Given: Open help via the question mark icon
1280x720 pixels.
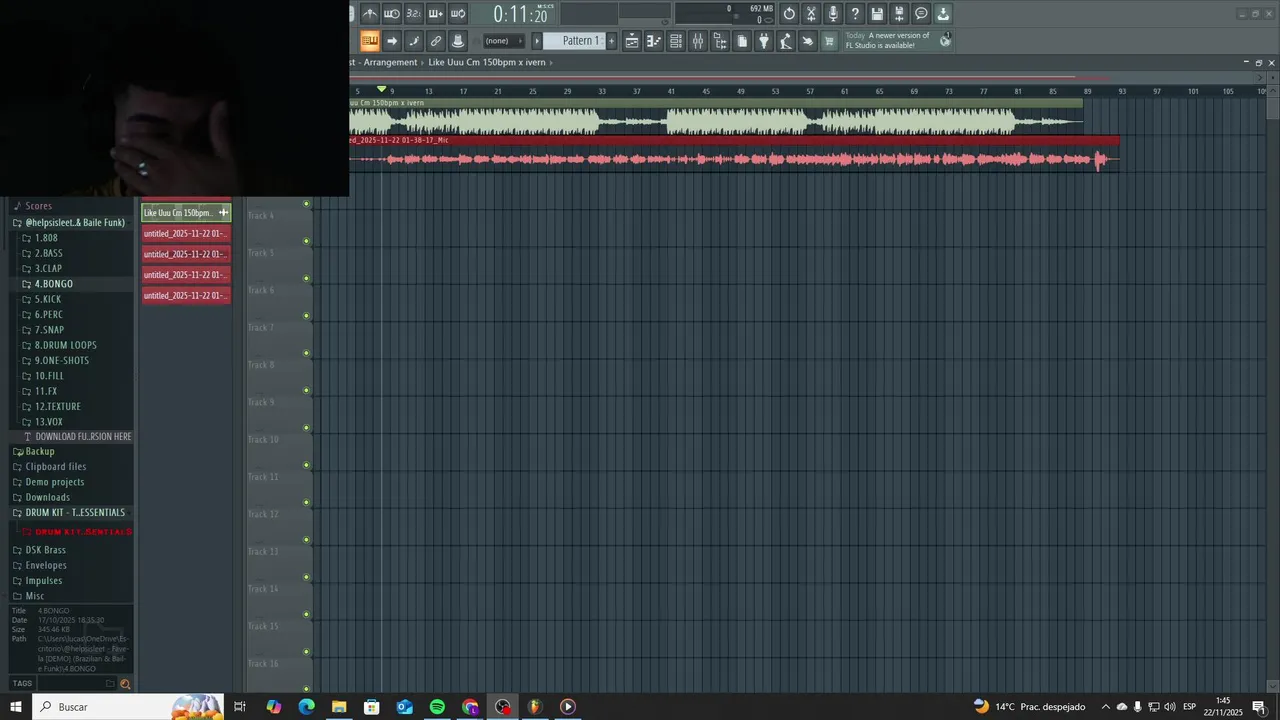Looking at the screenshot, I should pyautogui.click(x=855, y=14).
